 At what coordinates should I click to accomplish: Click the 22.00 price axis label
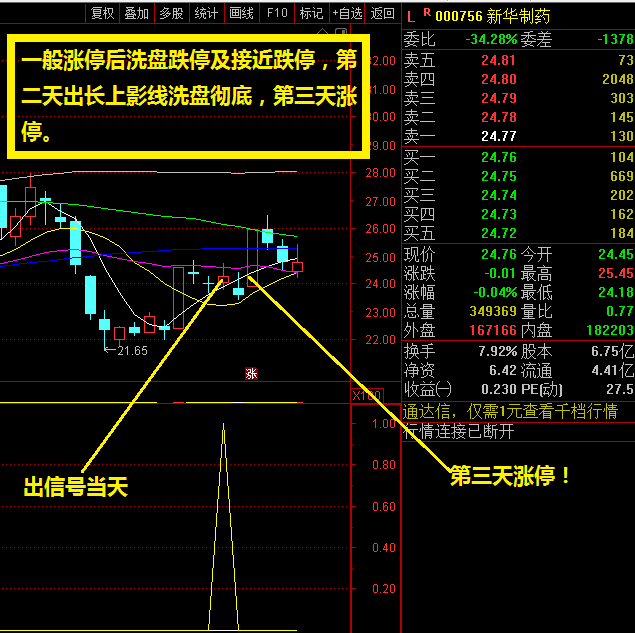(380, 340)
